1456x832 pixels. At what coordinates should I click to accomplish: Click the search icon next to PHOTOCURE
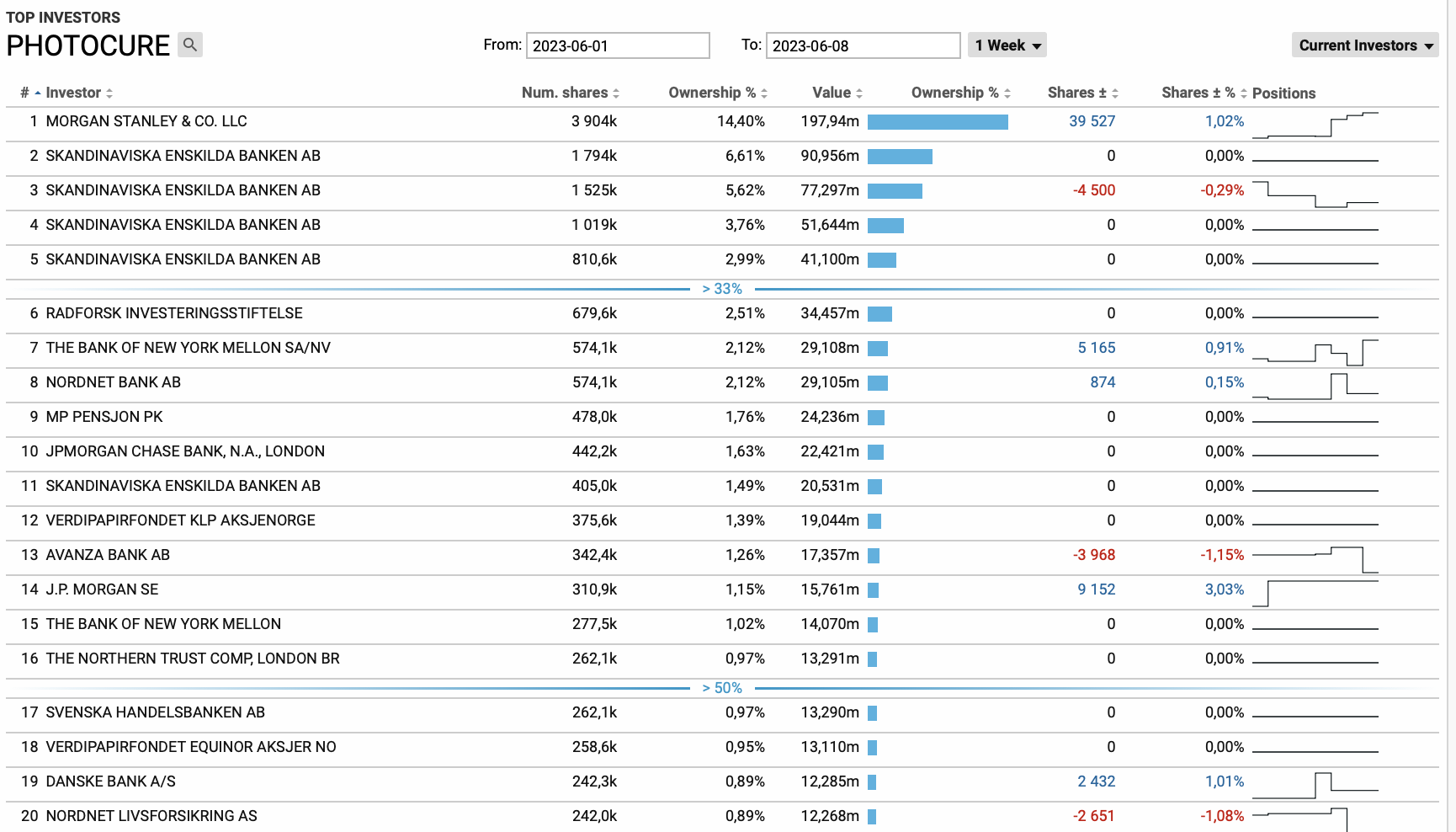[x=190, y=45]
